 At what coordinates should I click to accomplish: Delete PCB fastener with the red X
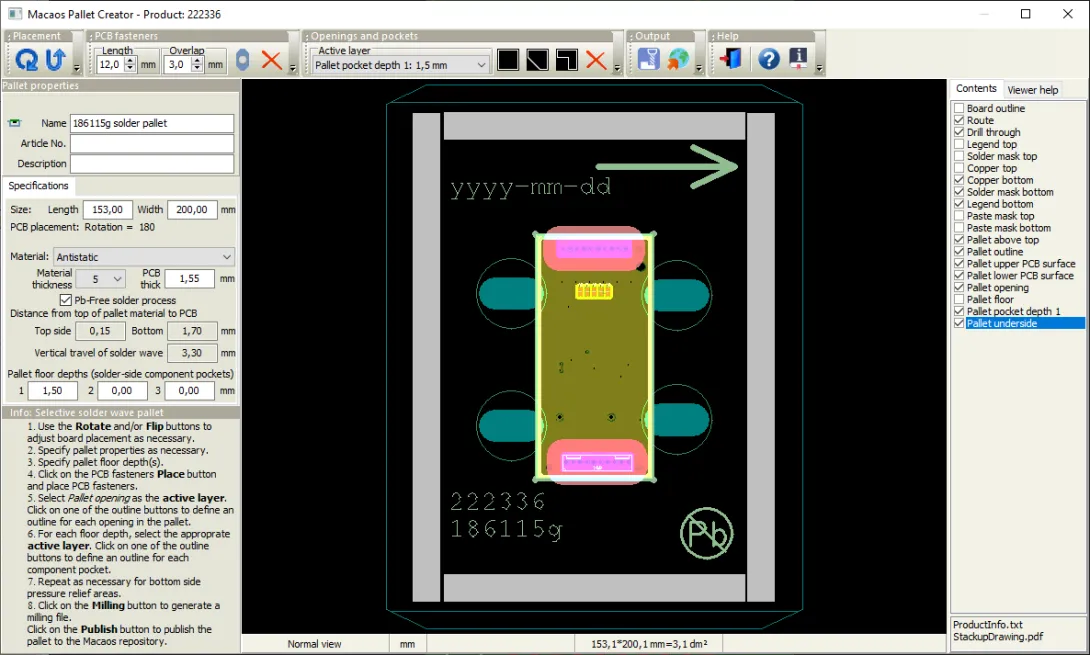(272, 60)
